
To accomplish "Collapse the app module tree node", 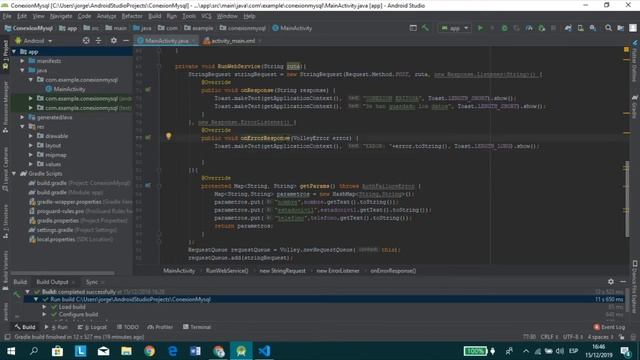I will click(x=14, y=52).
